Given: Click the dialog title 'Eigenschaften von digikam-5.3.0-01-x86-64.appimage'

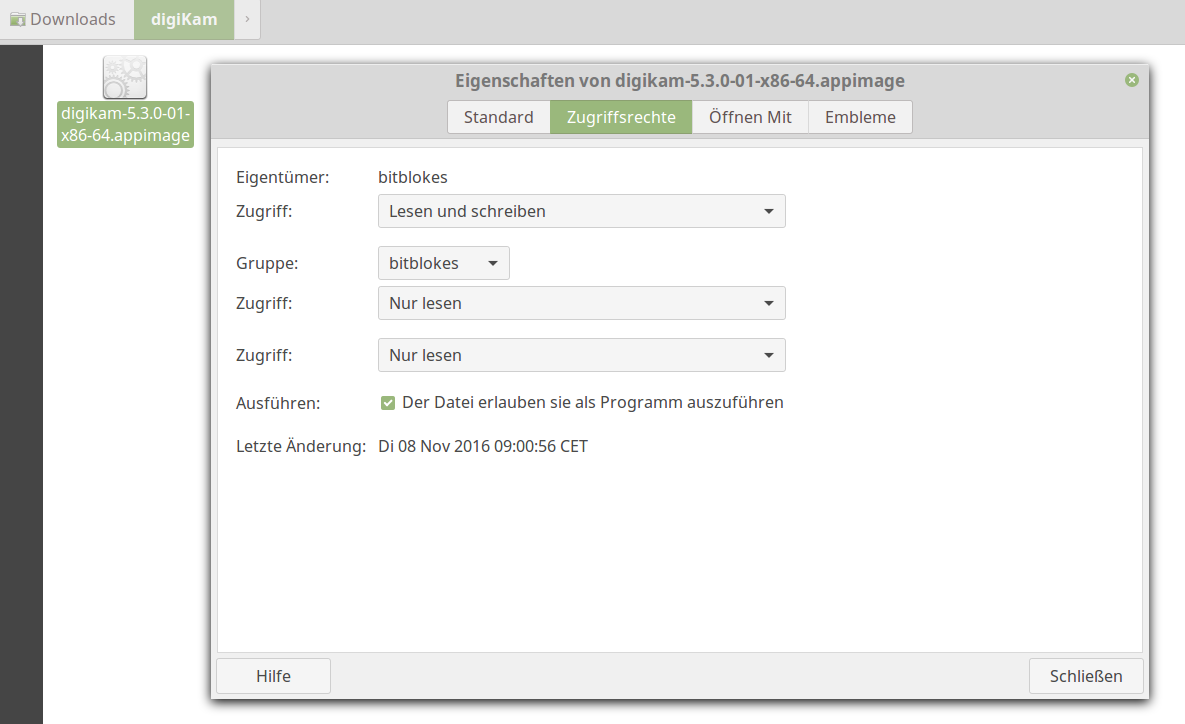Looking at the screenshot, I should 679,81.
